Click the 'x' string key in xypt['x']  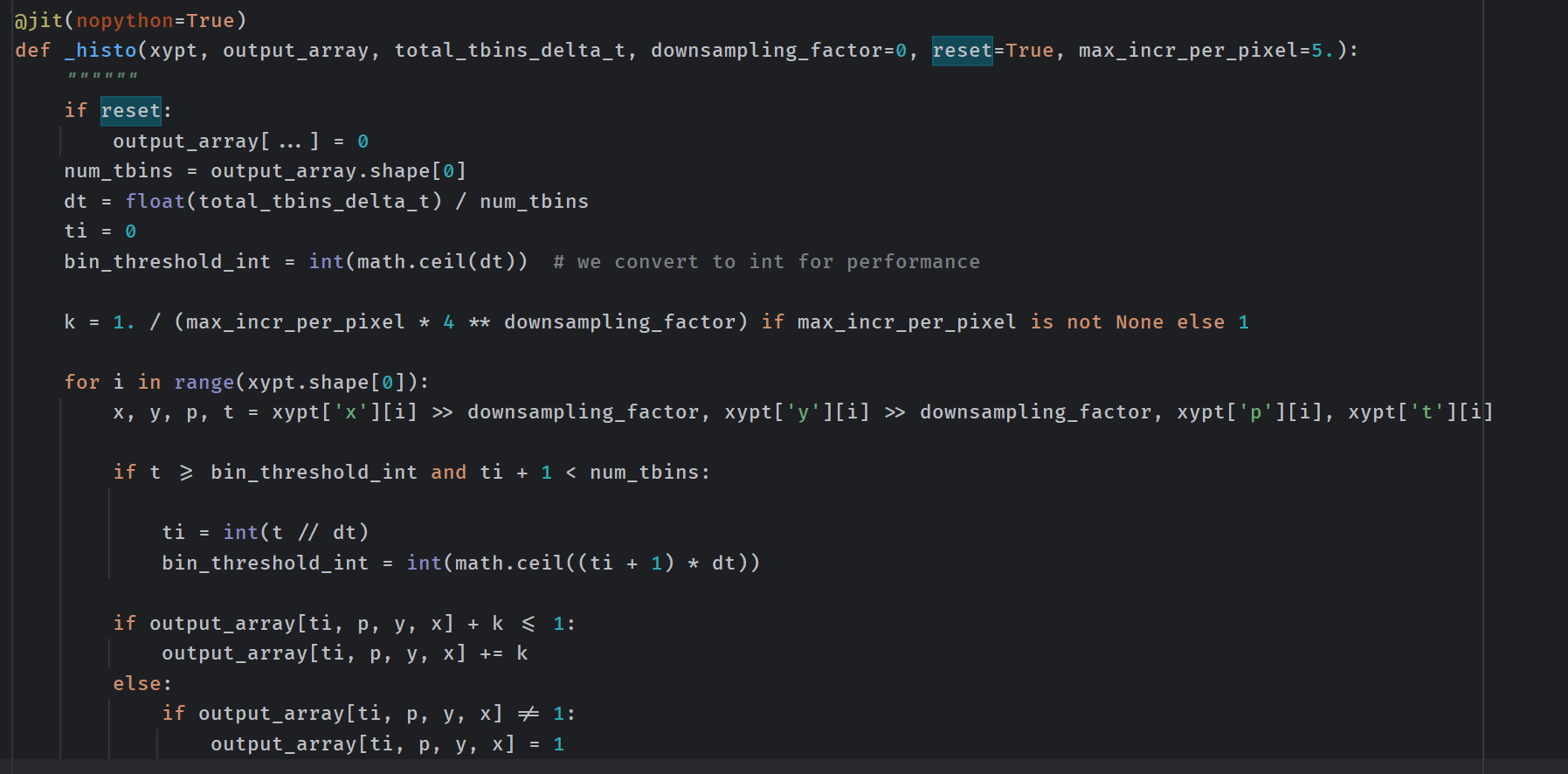(351, 412)
